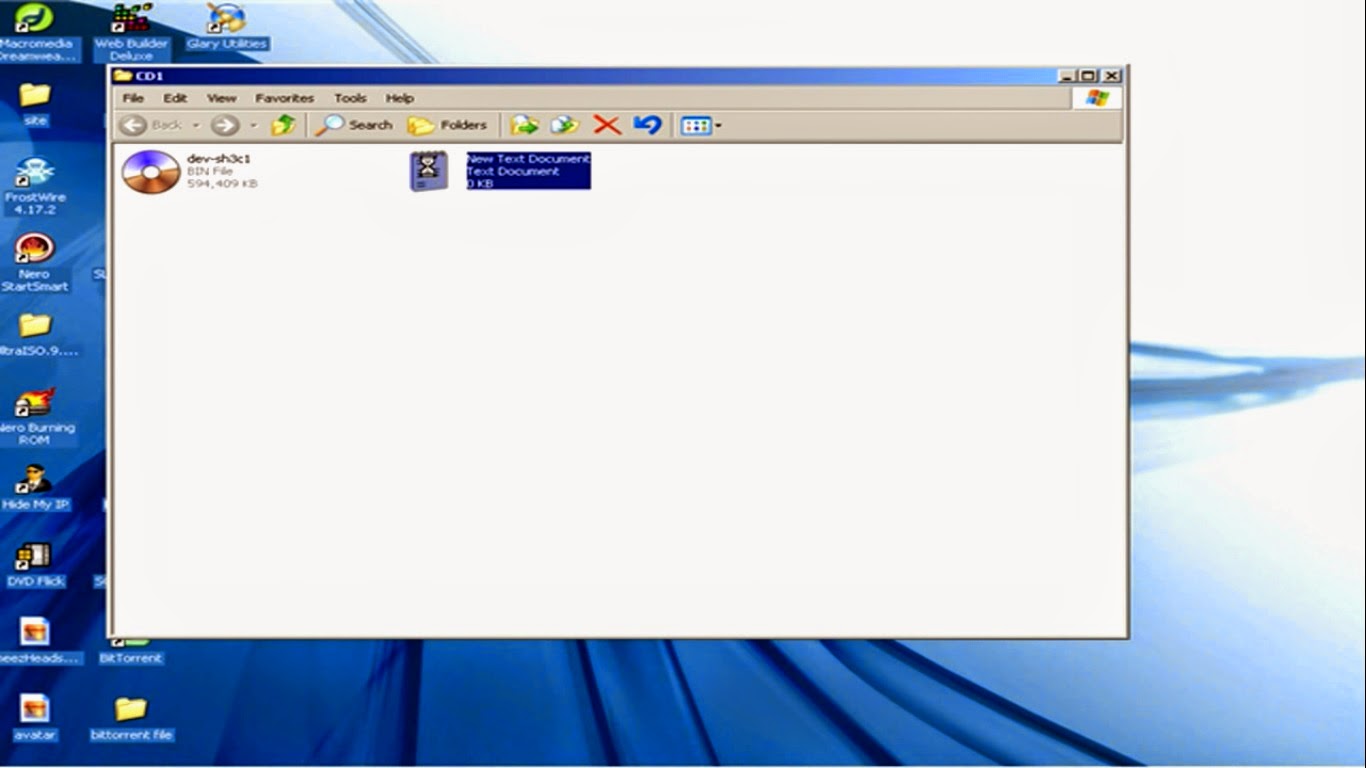Viewport: 1366px width, 768px height.
Task: Delete the selected file with the red X
Action: click(x=606, y=125)
